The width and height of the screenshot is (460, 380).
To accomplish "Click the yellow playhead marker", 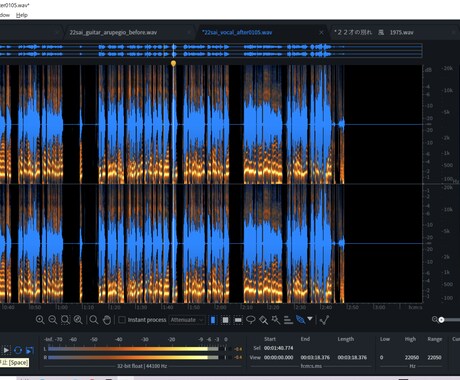I will click(x=173, y=63).
